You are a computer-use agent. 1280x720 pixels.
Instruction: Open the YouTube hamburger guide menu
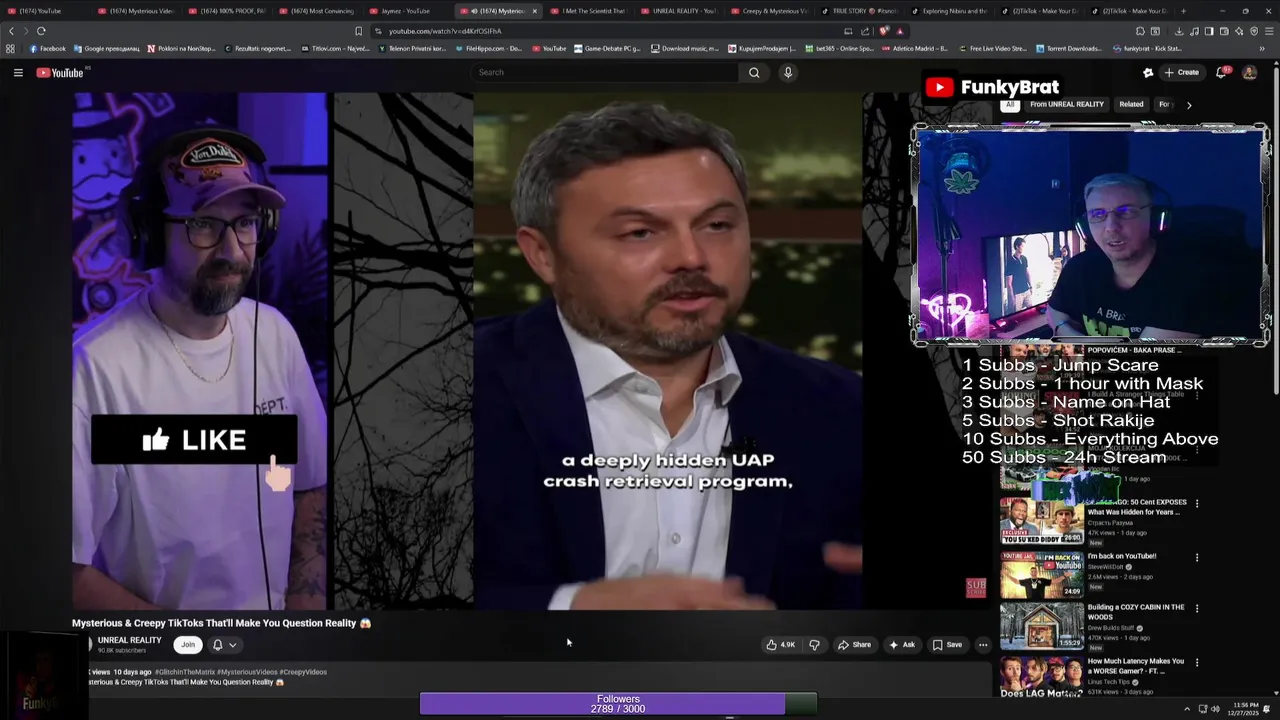(x=18, y=72)
